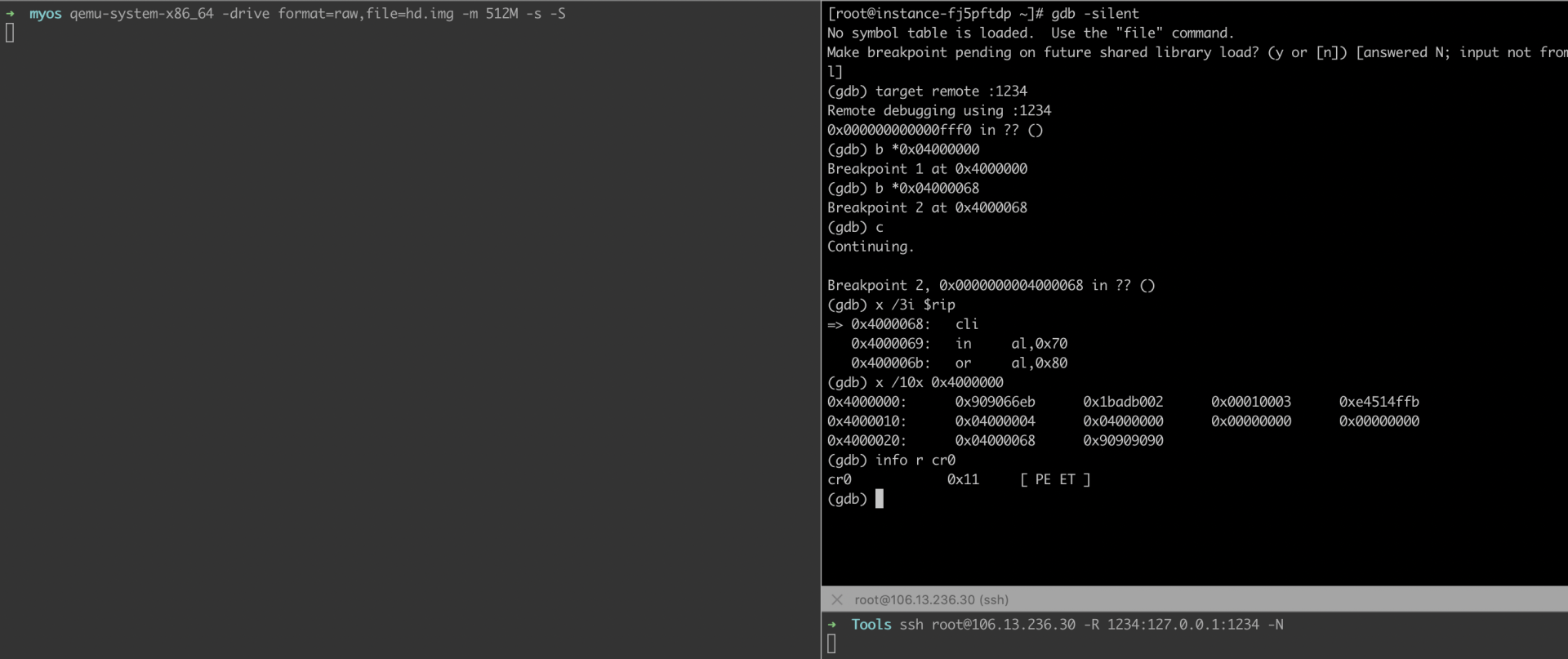Click the 'target remote :1234' command

951,91
